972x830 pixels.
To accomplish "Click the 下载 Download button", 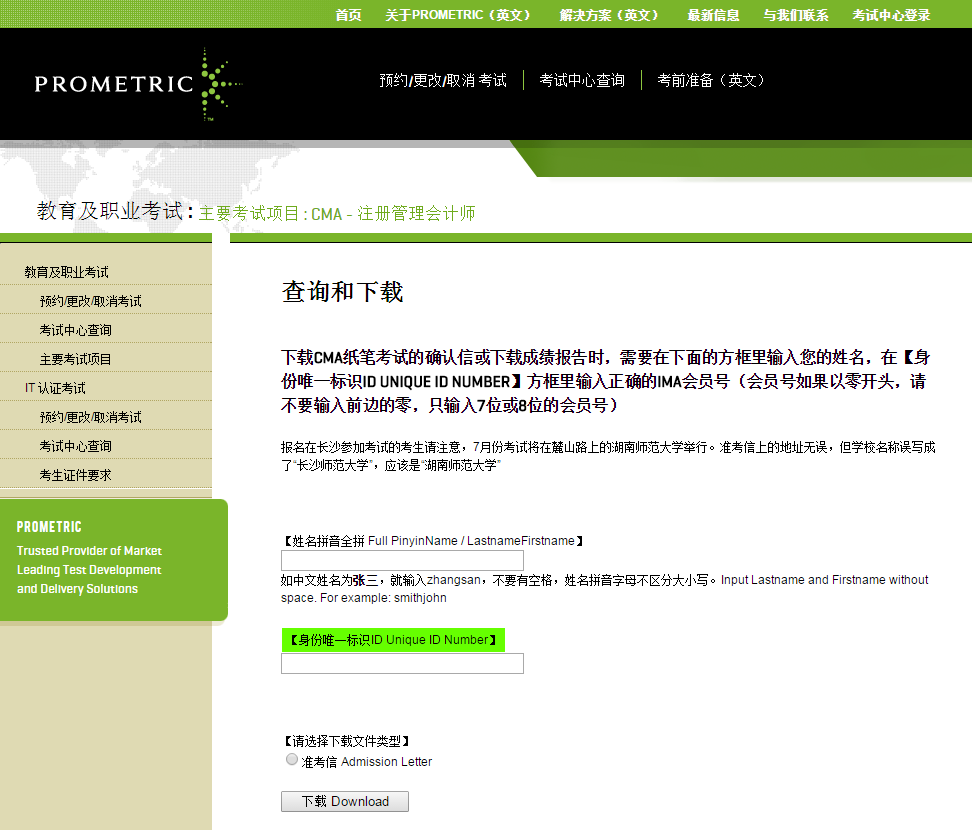I will [x=344, y=801].
